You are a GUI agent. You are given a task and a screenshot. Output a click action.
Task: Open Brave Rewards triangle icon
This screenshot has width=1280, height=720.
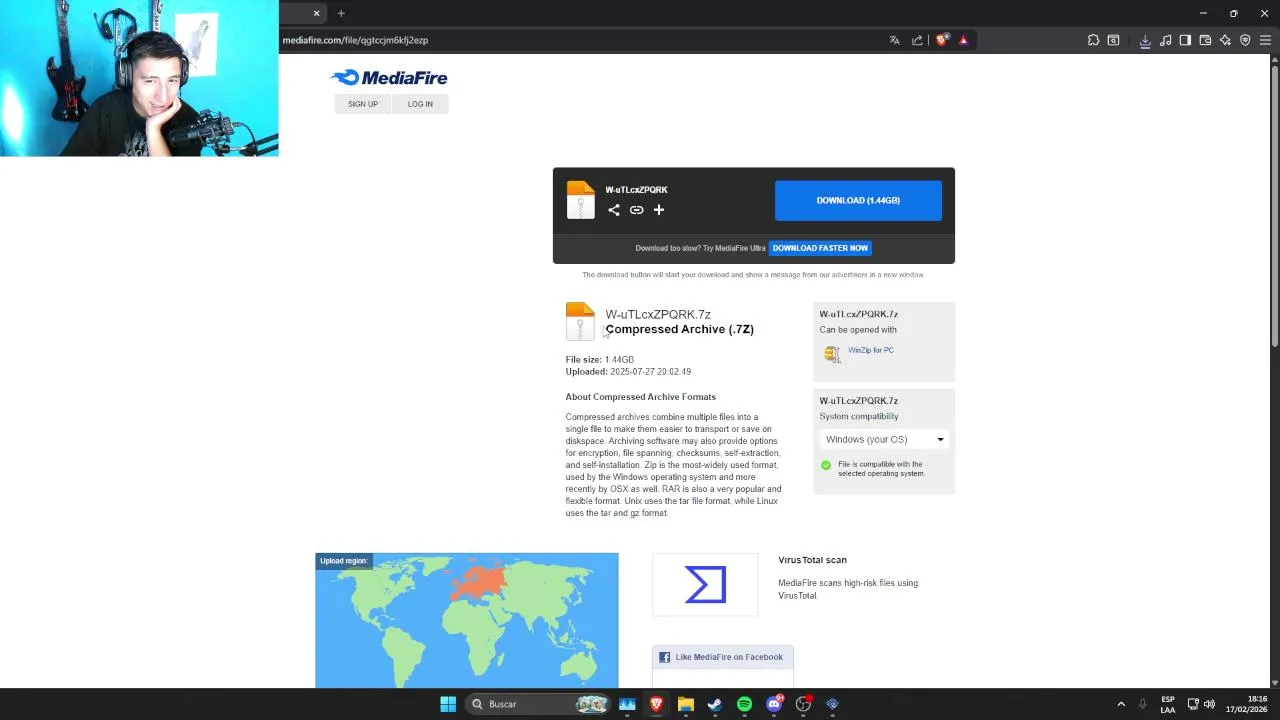[x=963, y=40]
